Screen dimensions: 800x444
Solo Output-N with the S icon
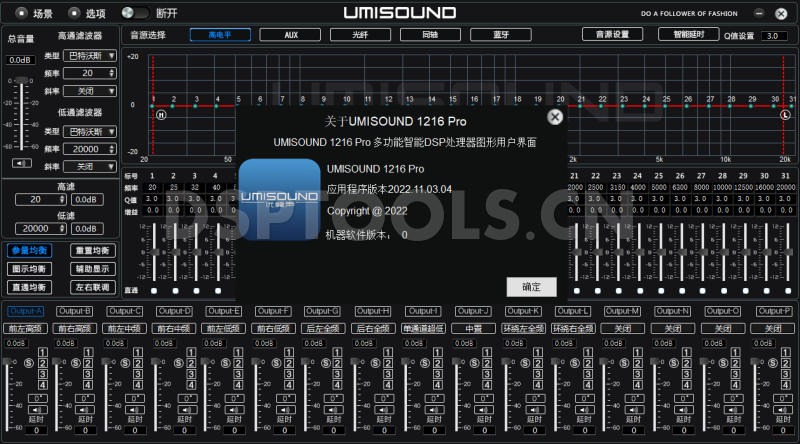674,363
